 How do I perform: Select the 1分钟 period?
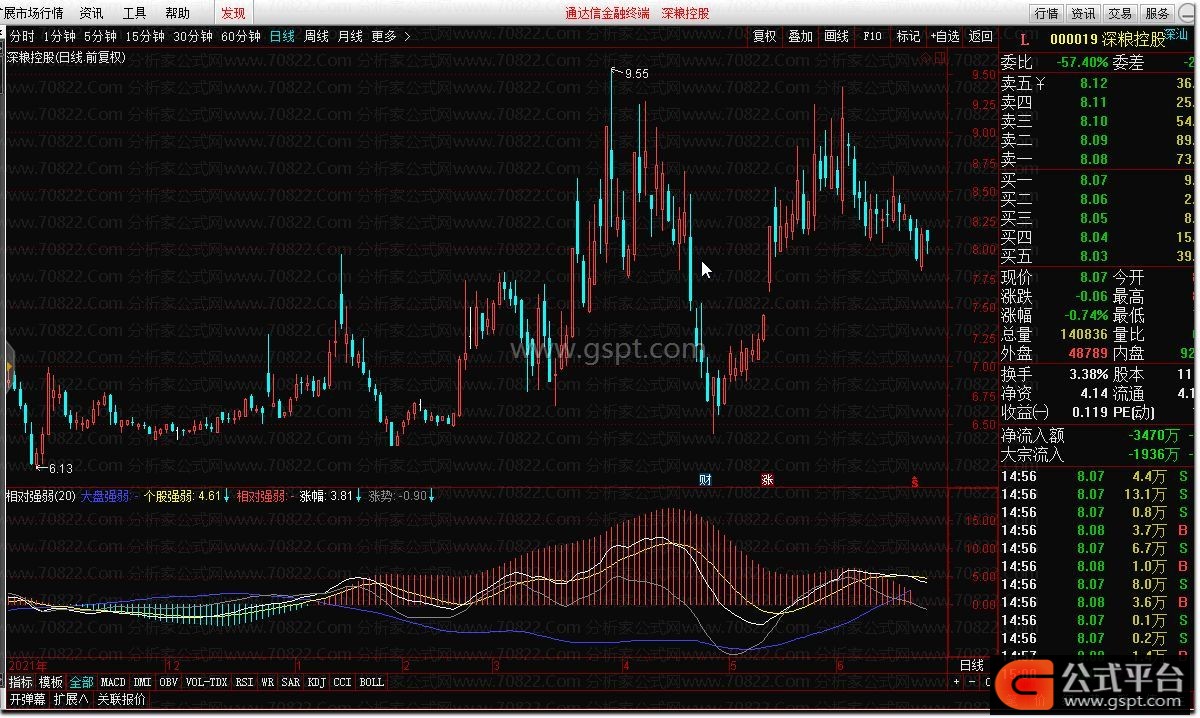click(60, 36)
